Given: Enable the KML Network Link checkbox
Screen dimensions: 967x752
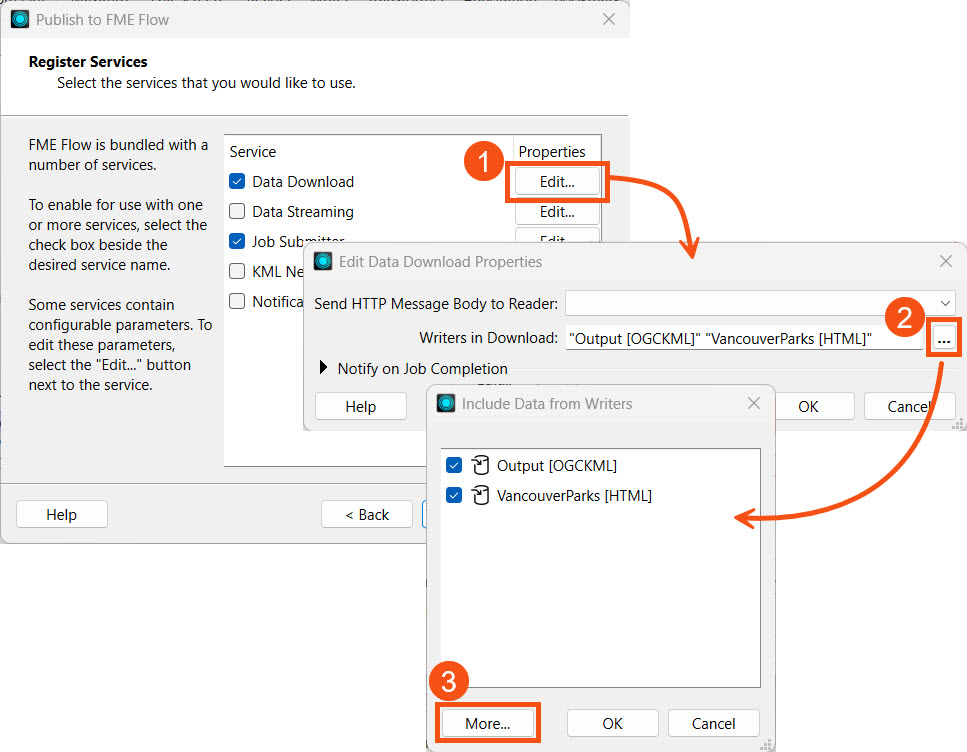Looking at the screenshot, I should click(x=237, y=271).
